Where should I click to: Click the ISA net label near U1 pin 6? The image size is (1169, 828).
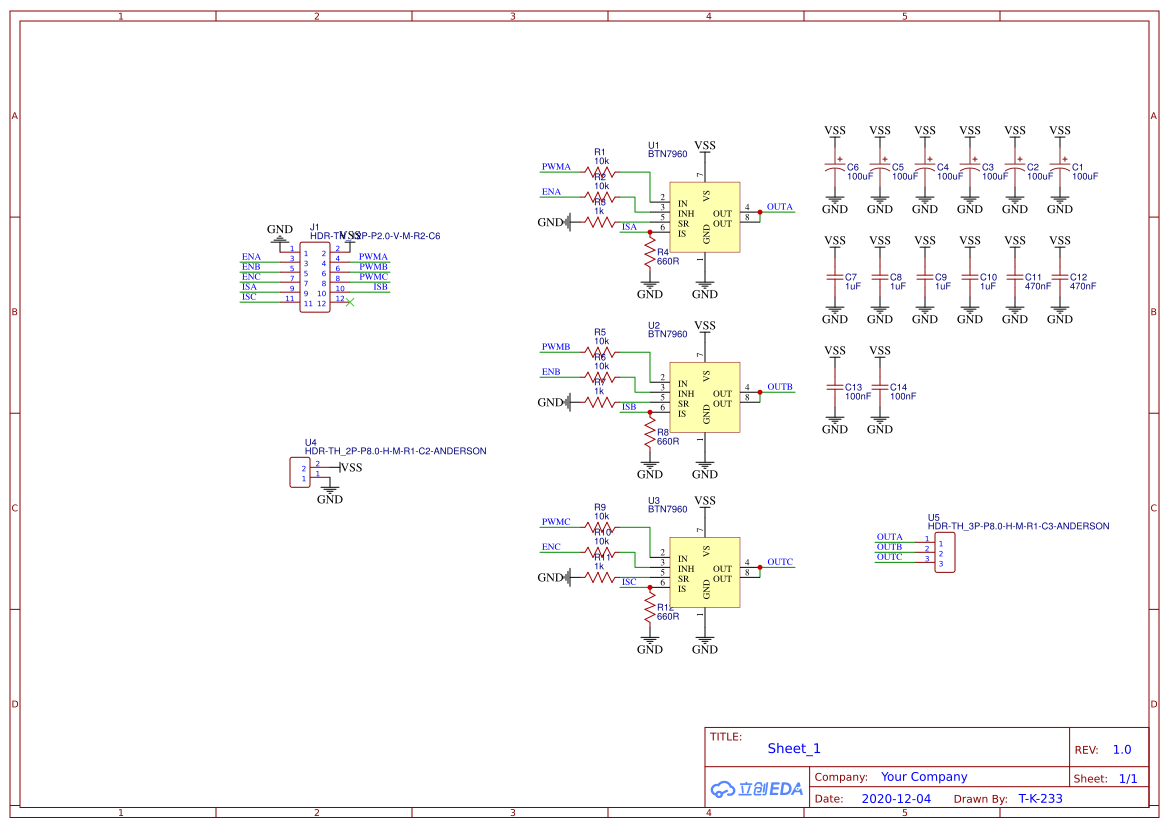[630, 227]
